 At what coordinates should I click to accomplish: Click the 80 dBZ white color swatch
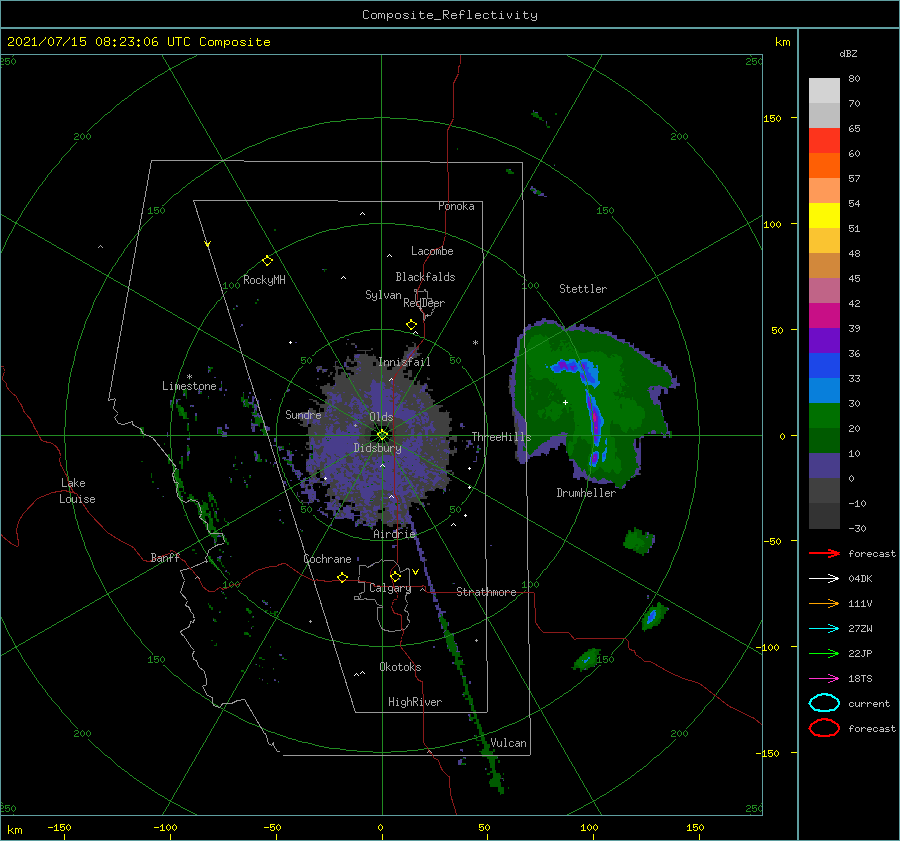point(824,90)
